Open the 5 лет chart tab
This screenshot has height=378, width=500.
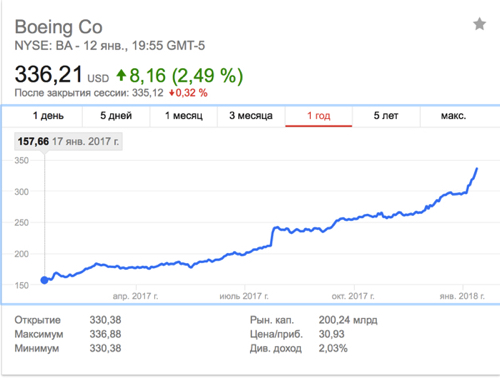[x=386, y=116]
